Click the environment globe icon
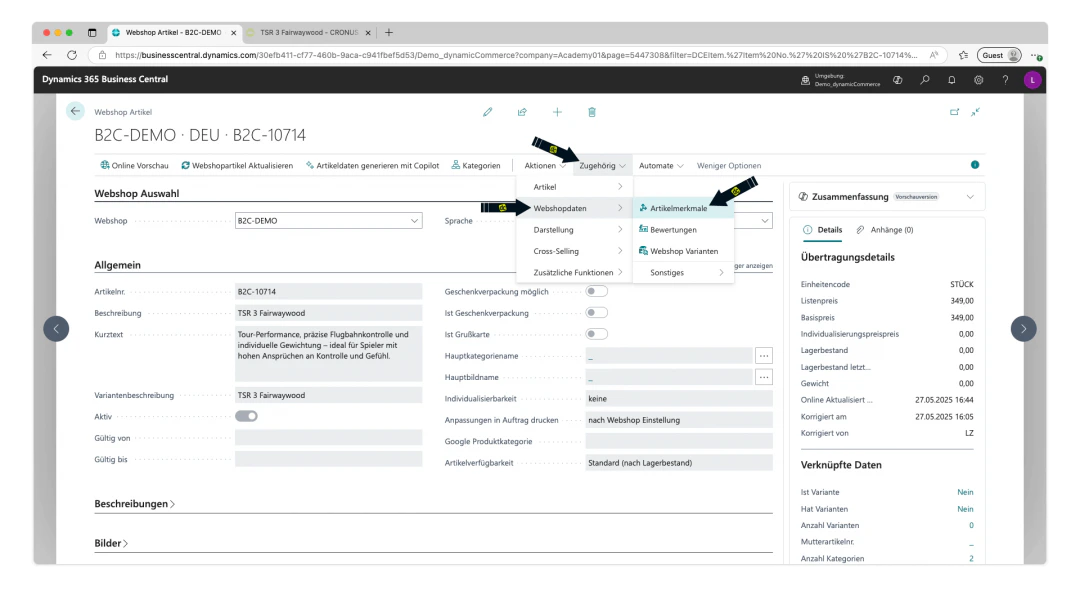The image size is (1080, 608). click(805, 80)
